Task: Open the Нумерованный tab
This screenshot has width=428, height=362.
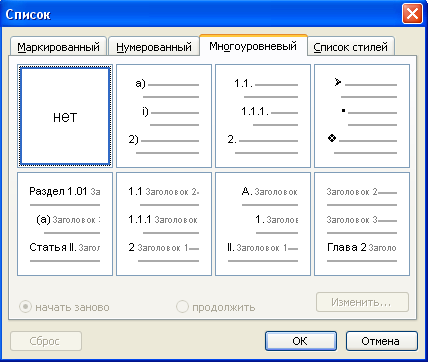Action: pos(154,47)
